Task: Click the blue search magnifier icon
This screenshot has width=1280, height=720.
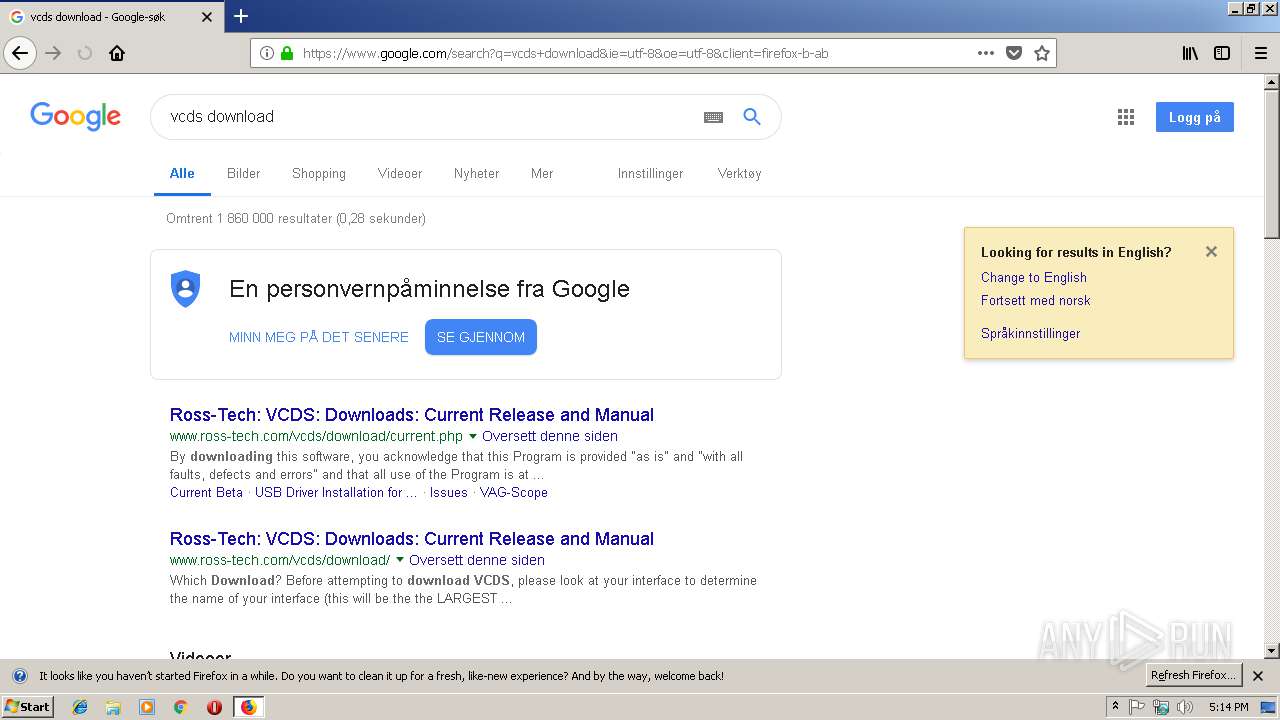Action: [752, 117]
